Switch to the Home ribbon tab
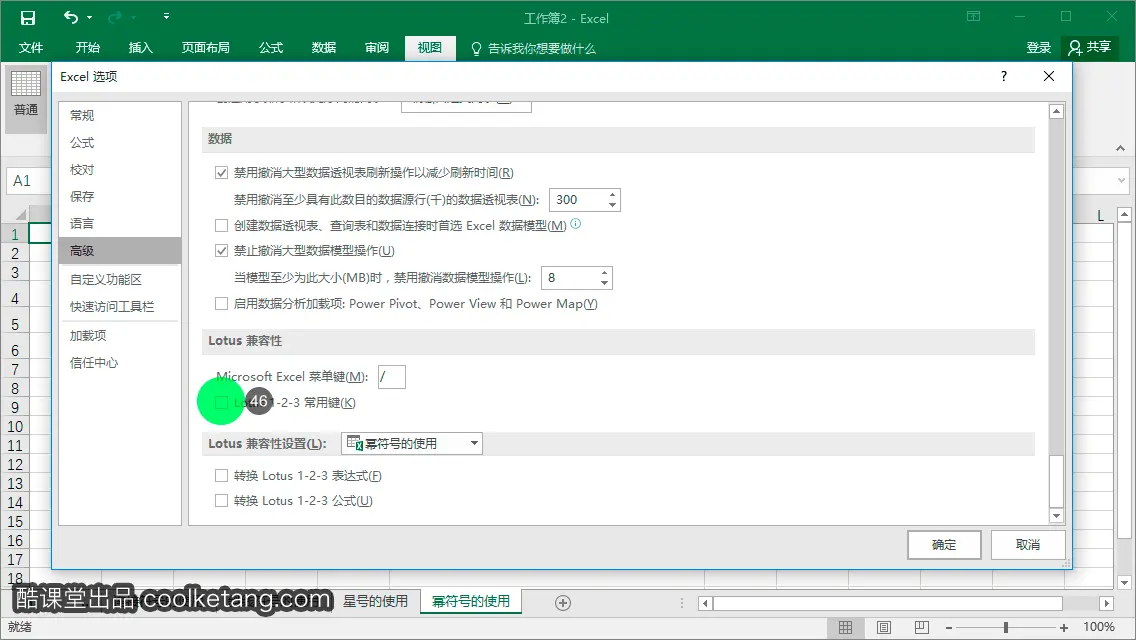The width and height of the screenshot is (1136, 640). coord(87,48)
